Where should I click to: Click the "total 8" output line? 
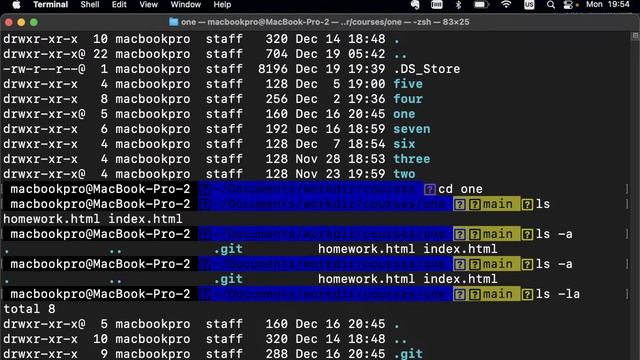pyautogui.click(x=29, y=309)
